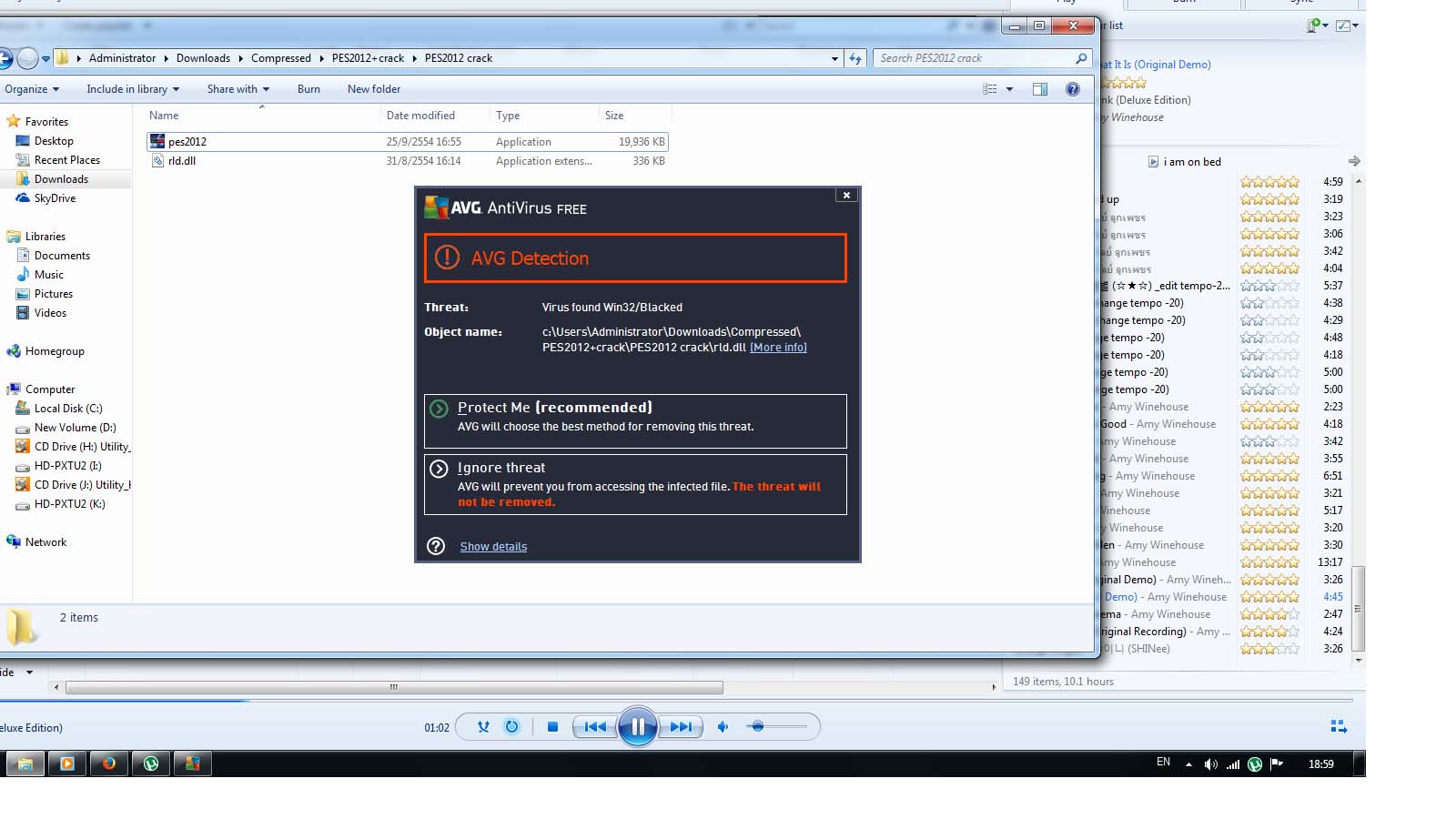The height and width of the screenshot is (819, 1456).
Task: Open Homegroup in the sidebar
Action: point(55,351)
